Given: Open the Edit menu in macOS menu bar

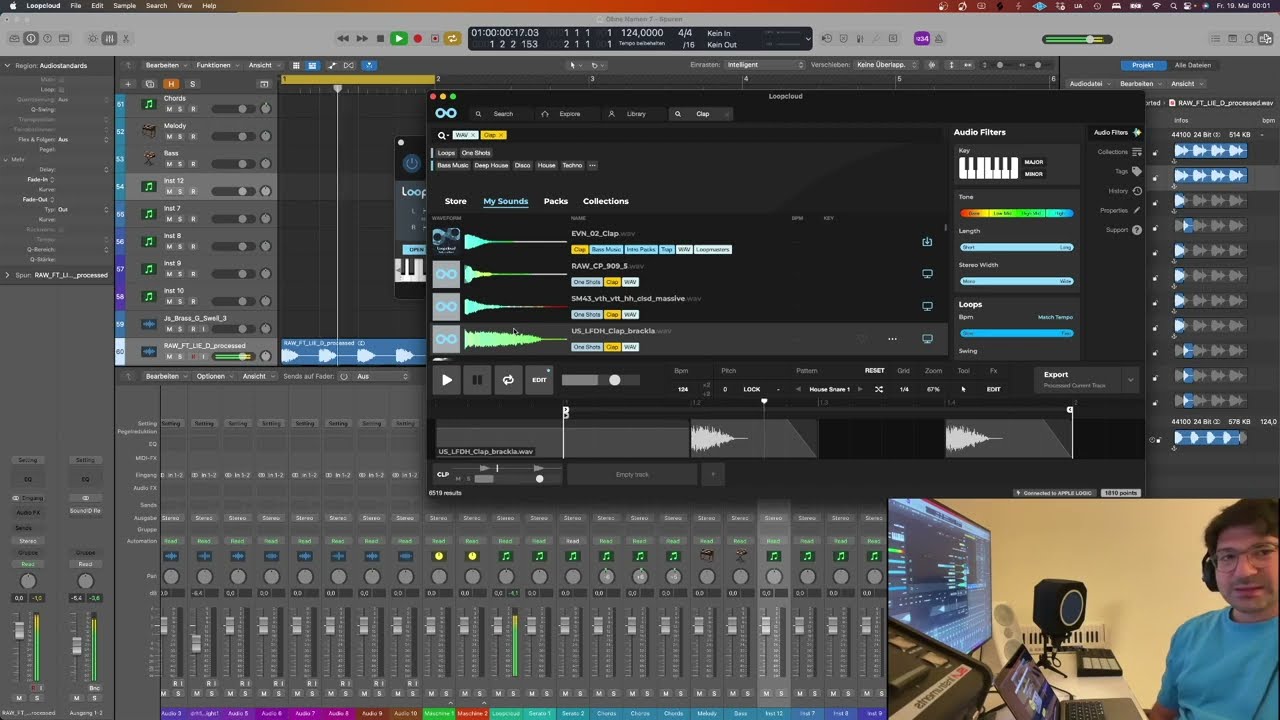Looking at the screenshot, I should click(97, 6).
